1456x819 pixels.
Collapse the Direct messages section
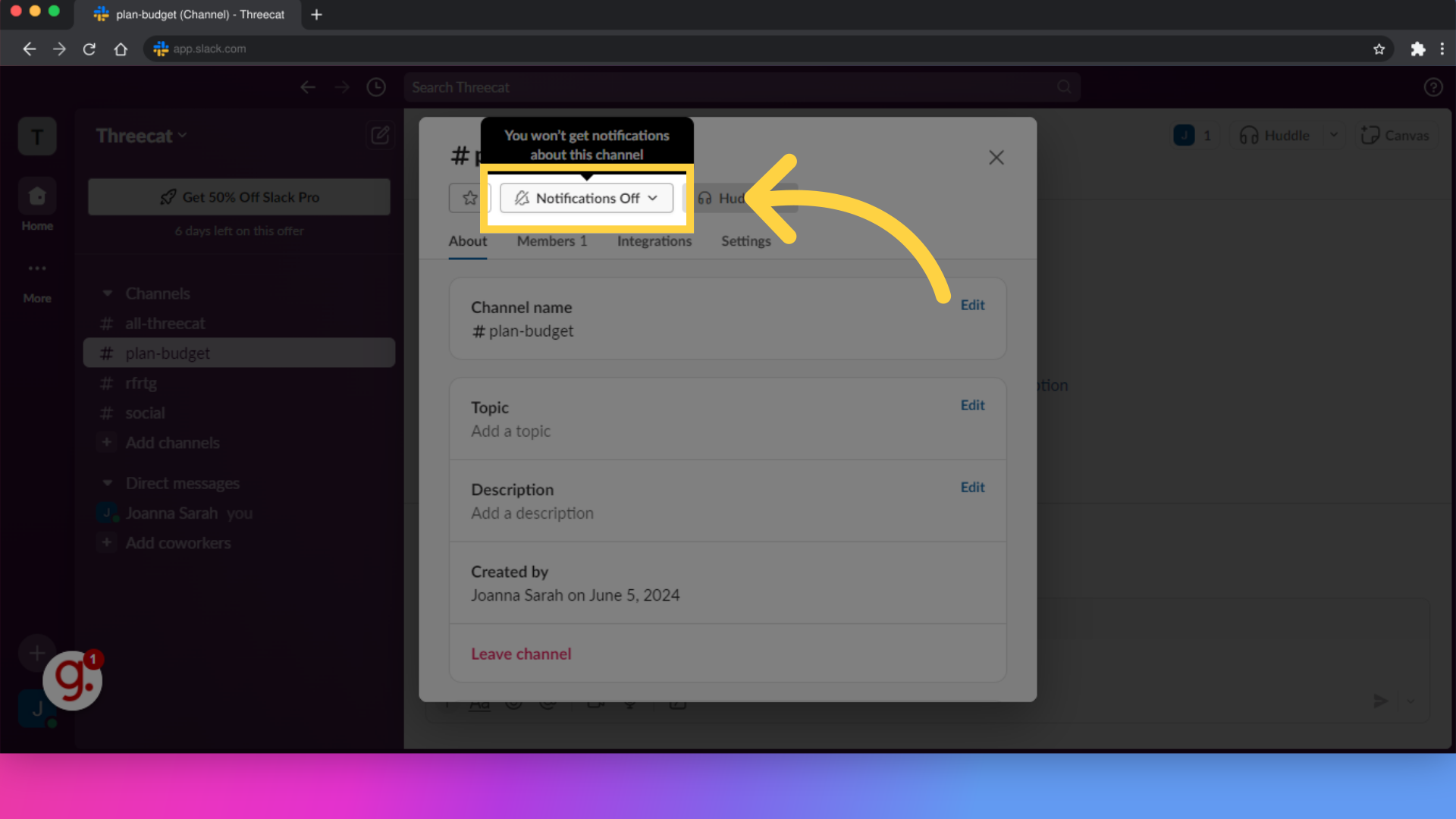108,483
